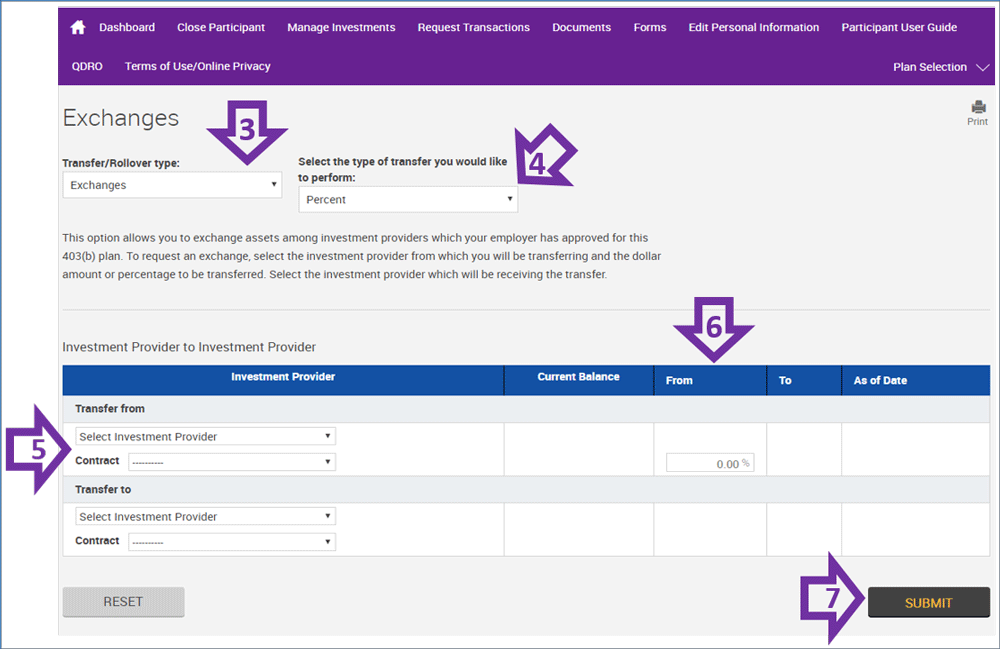Screen dimensions: 1000x649
Task: Click the From percentage input field
Action: (709, 463)
